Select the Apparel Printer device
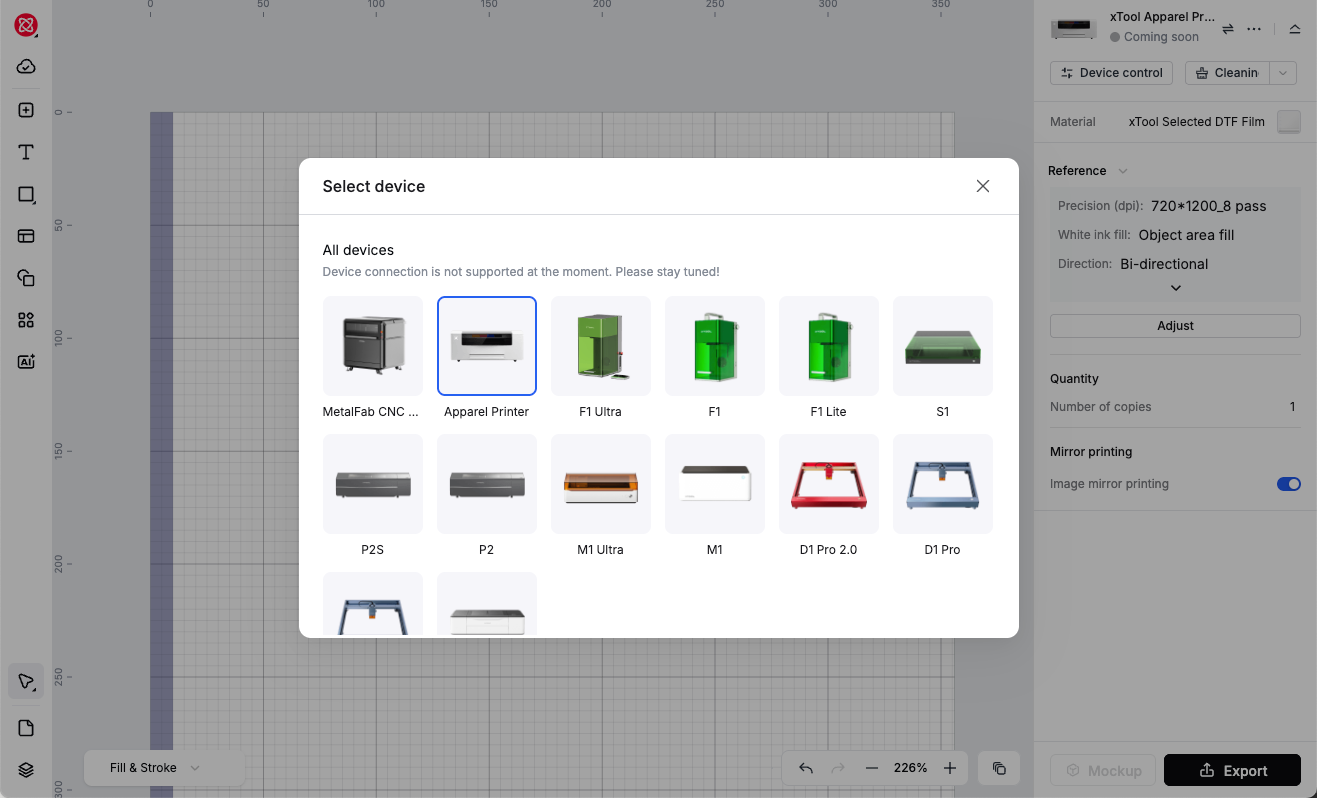1317x798 pixels. 487,346
